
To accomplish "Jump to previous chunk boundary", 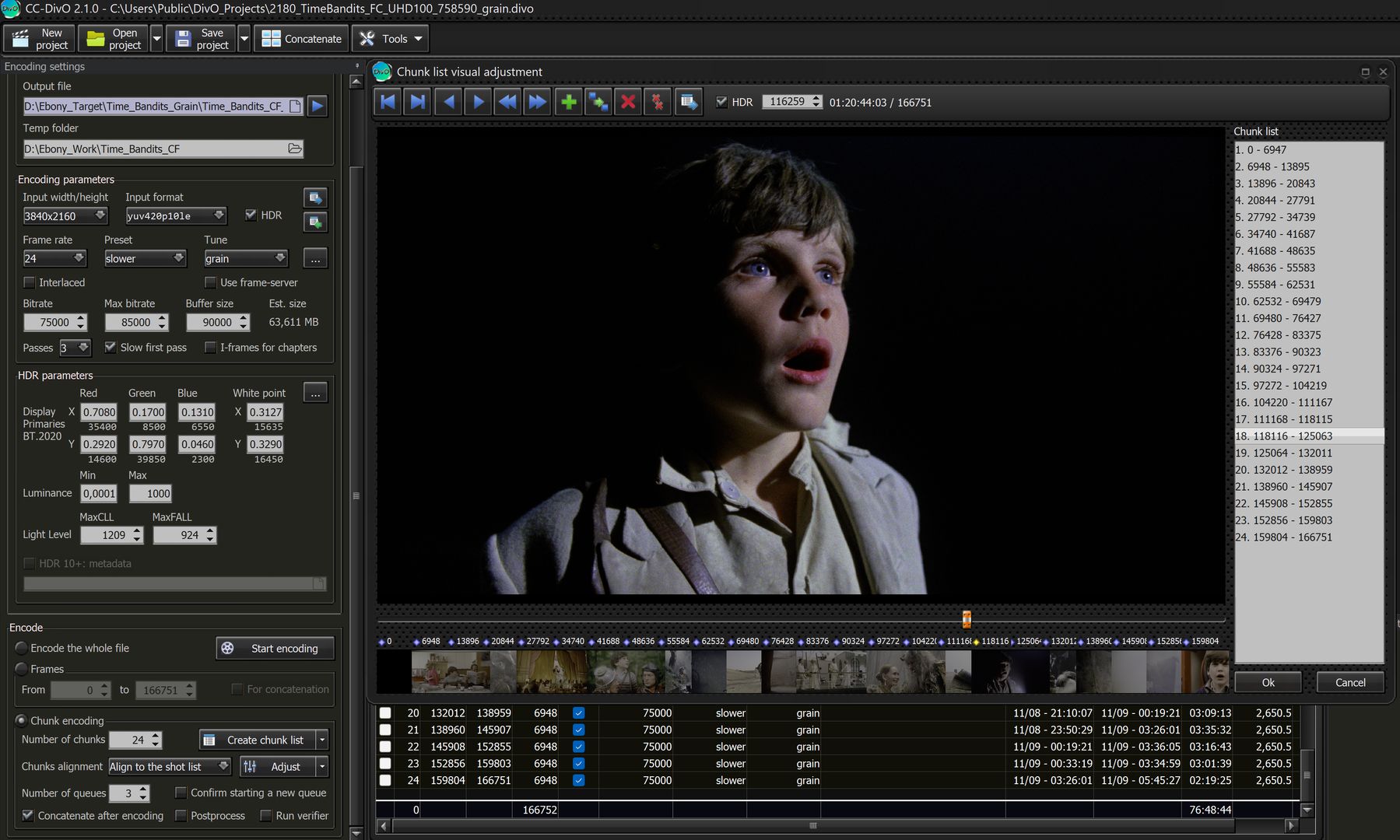I will pyautogui.click(x=388, y=102).
